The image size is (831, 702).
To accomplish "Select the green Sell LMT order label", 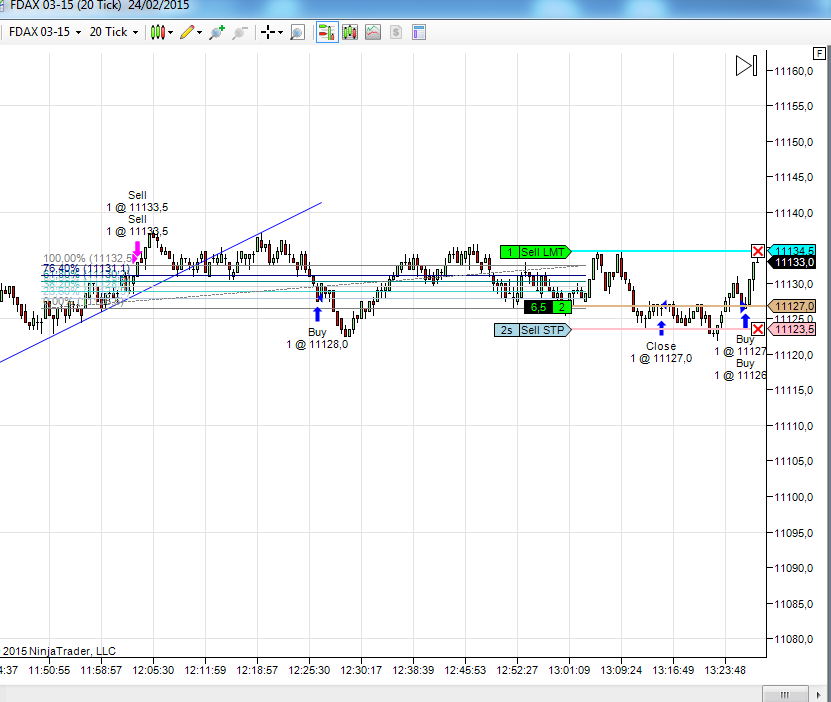I will pyautogui.click(x=535, y=252).
